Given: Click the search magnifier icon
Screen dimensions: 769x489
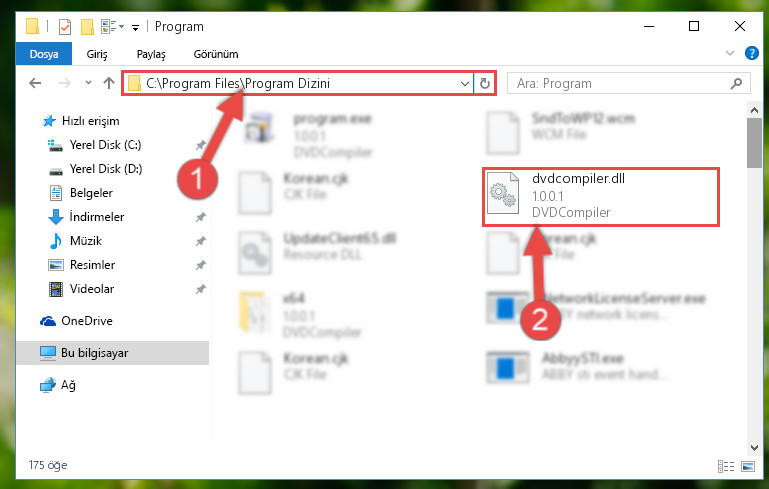Looking at the screenshot, I should click(736, 83).
